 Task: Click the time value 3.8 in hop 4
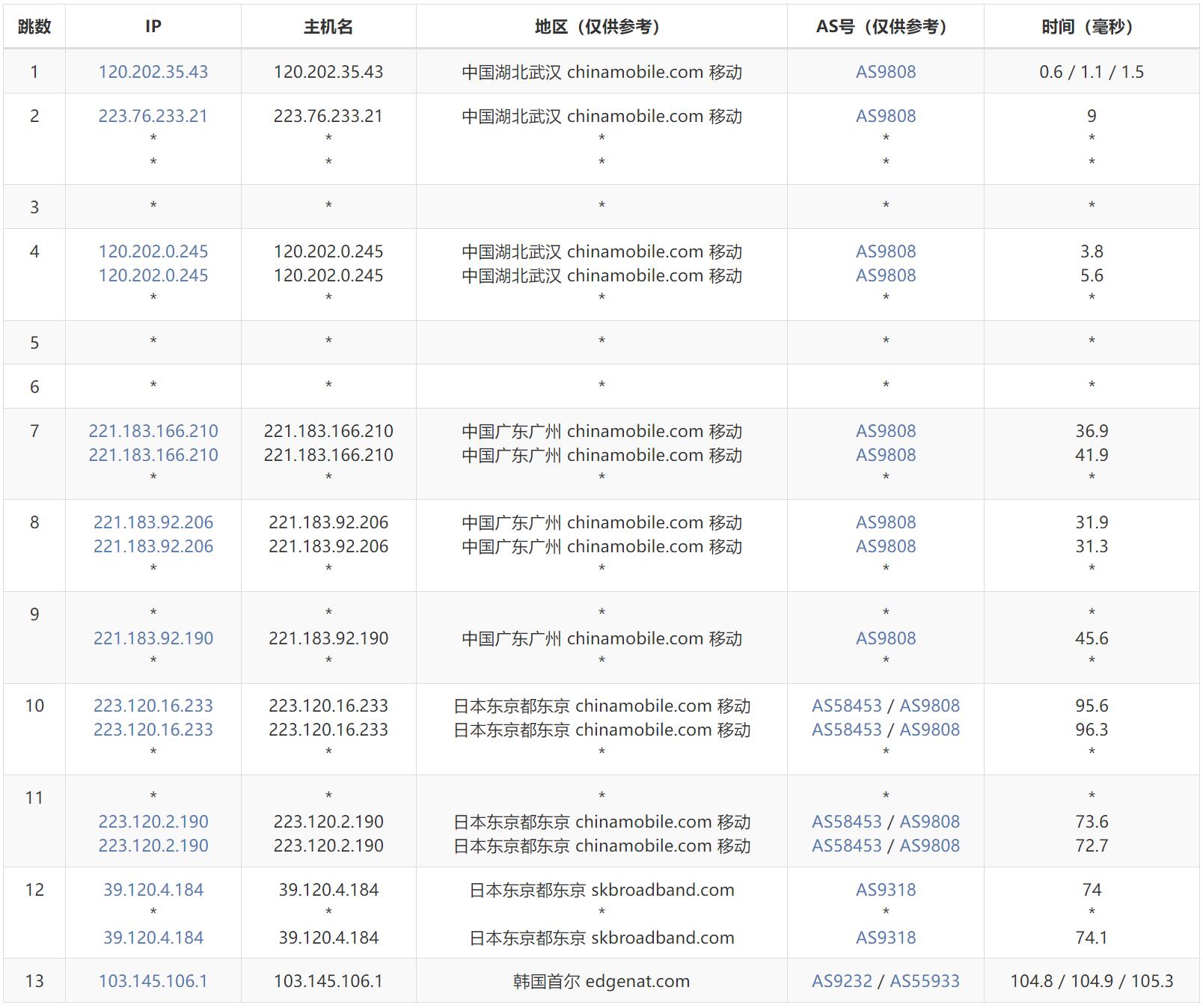[1092, 251]
